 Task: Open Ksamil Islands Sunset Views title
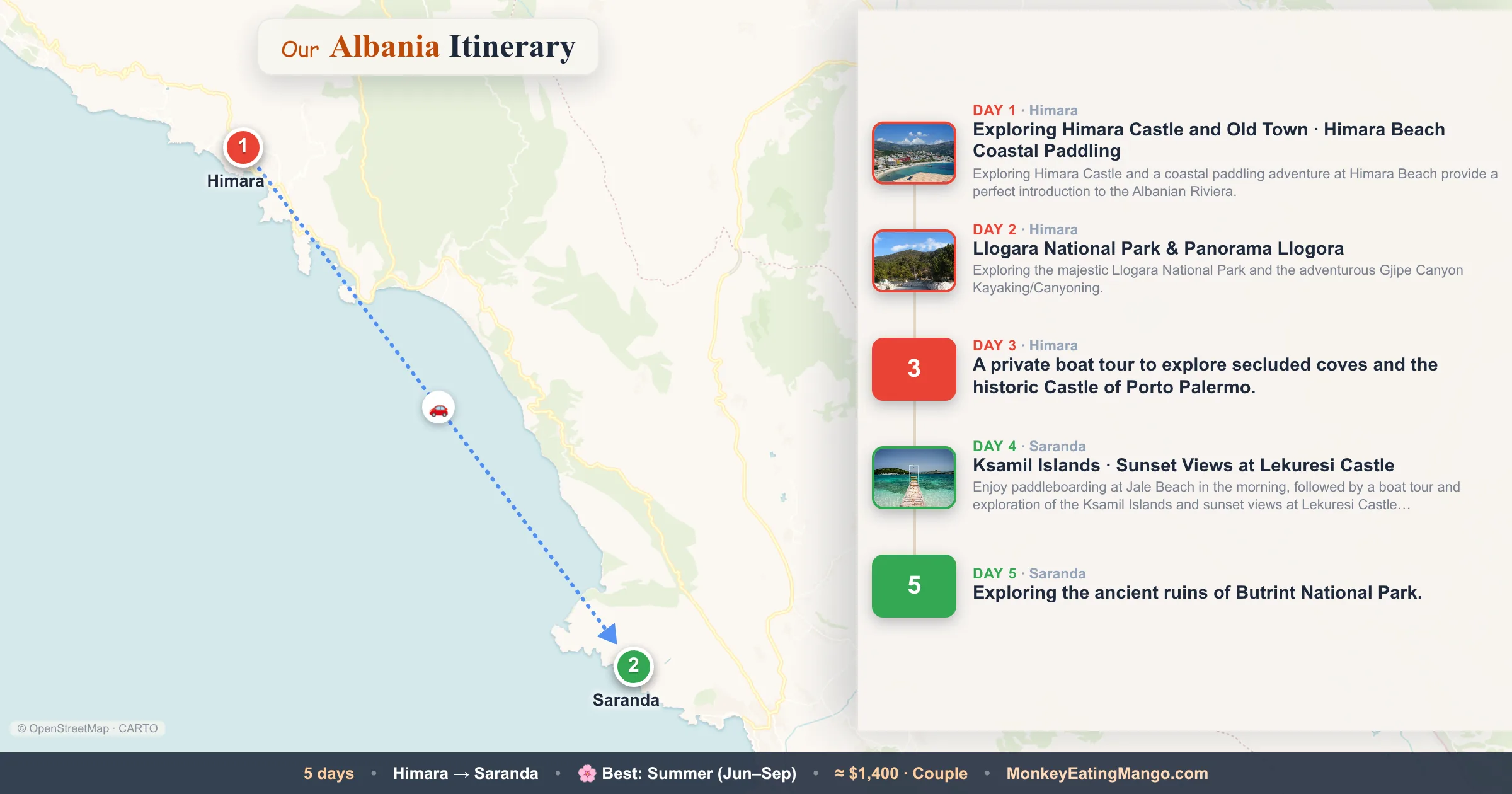click(1183, 465)
